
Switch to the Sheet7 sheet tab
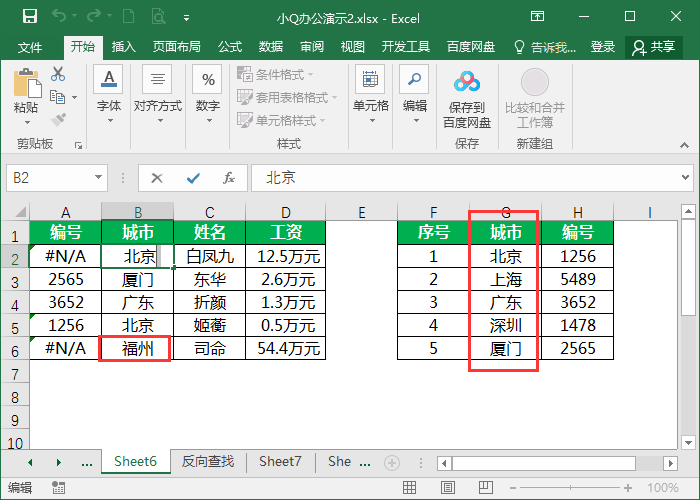(x=280, y=461)
